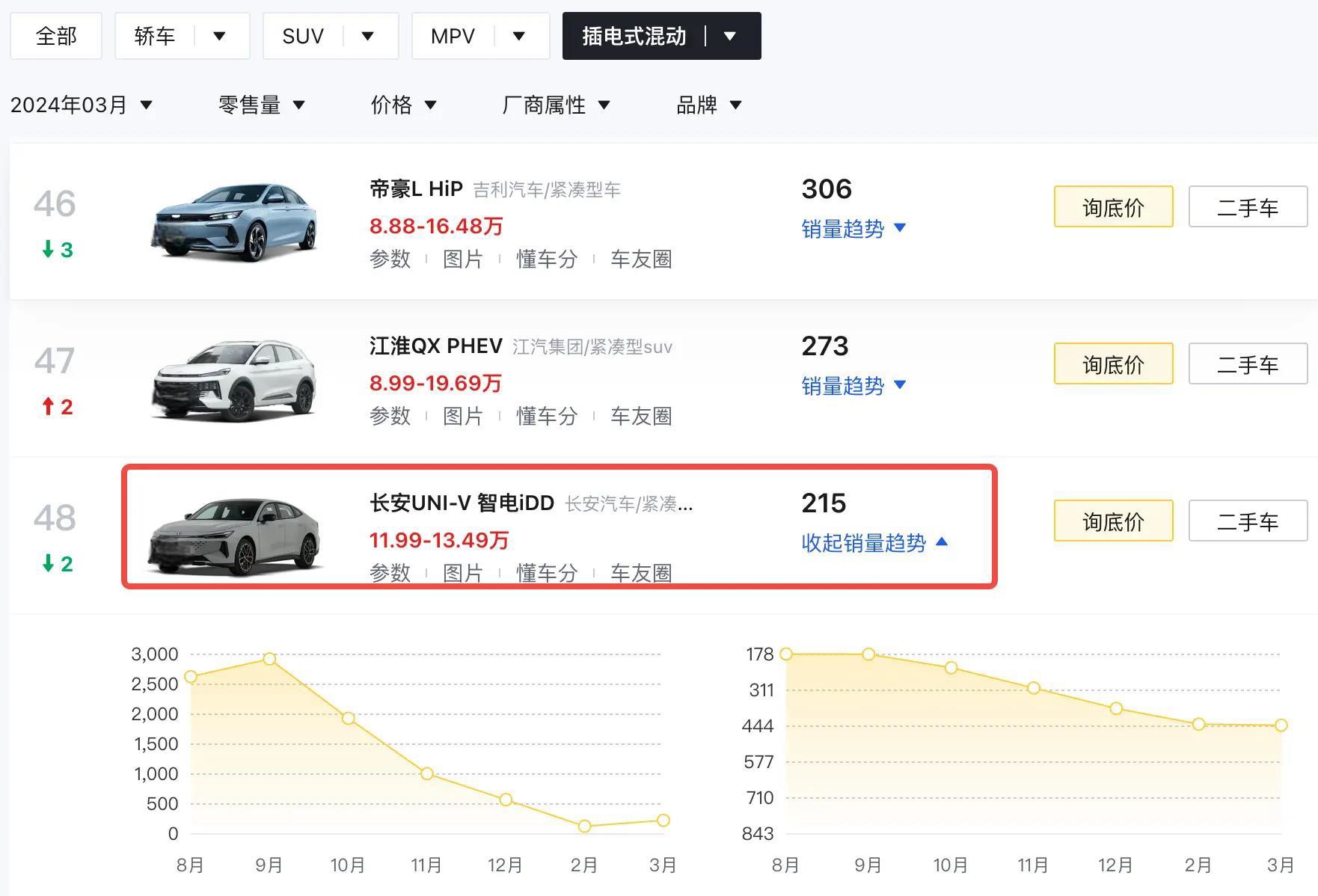Click the 3月 data point in ranking chart
Viewport: 1318px width, 896px height.
1281,725
